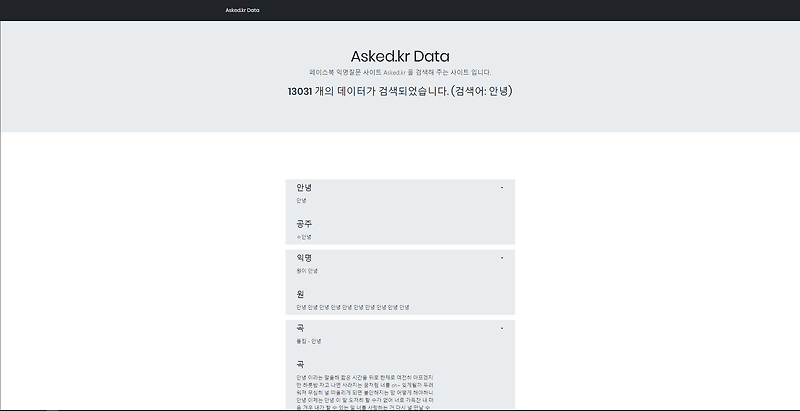Image resolution: width=800 pixels, height=411 pixels.
Task: Select the ㅎ안녕 answer under 공주
Action: coord(304,237)
